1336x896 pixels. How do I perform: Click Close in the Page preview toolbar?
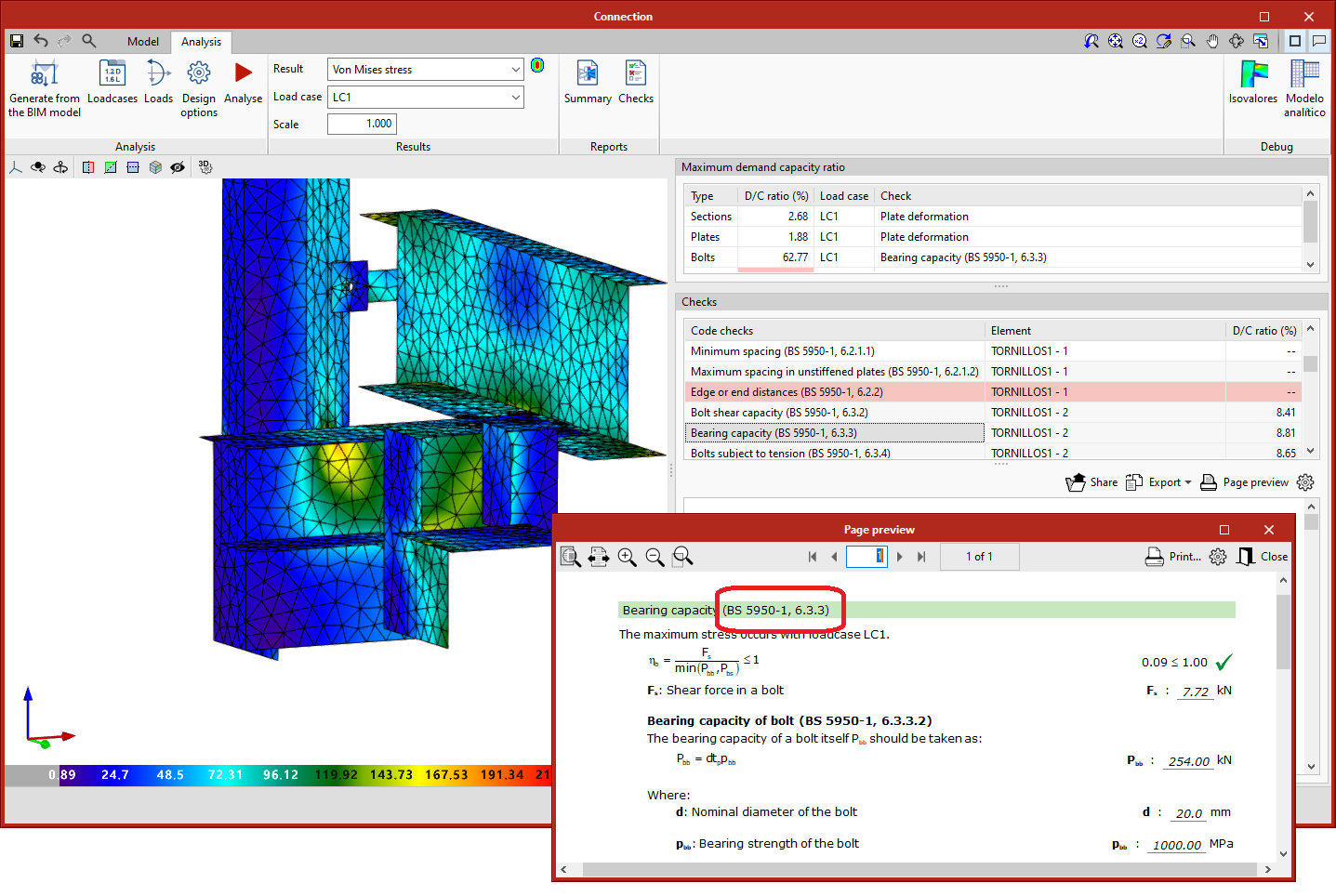(1263, 557)
